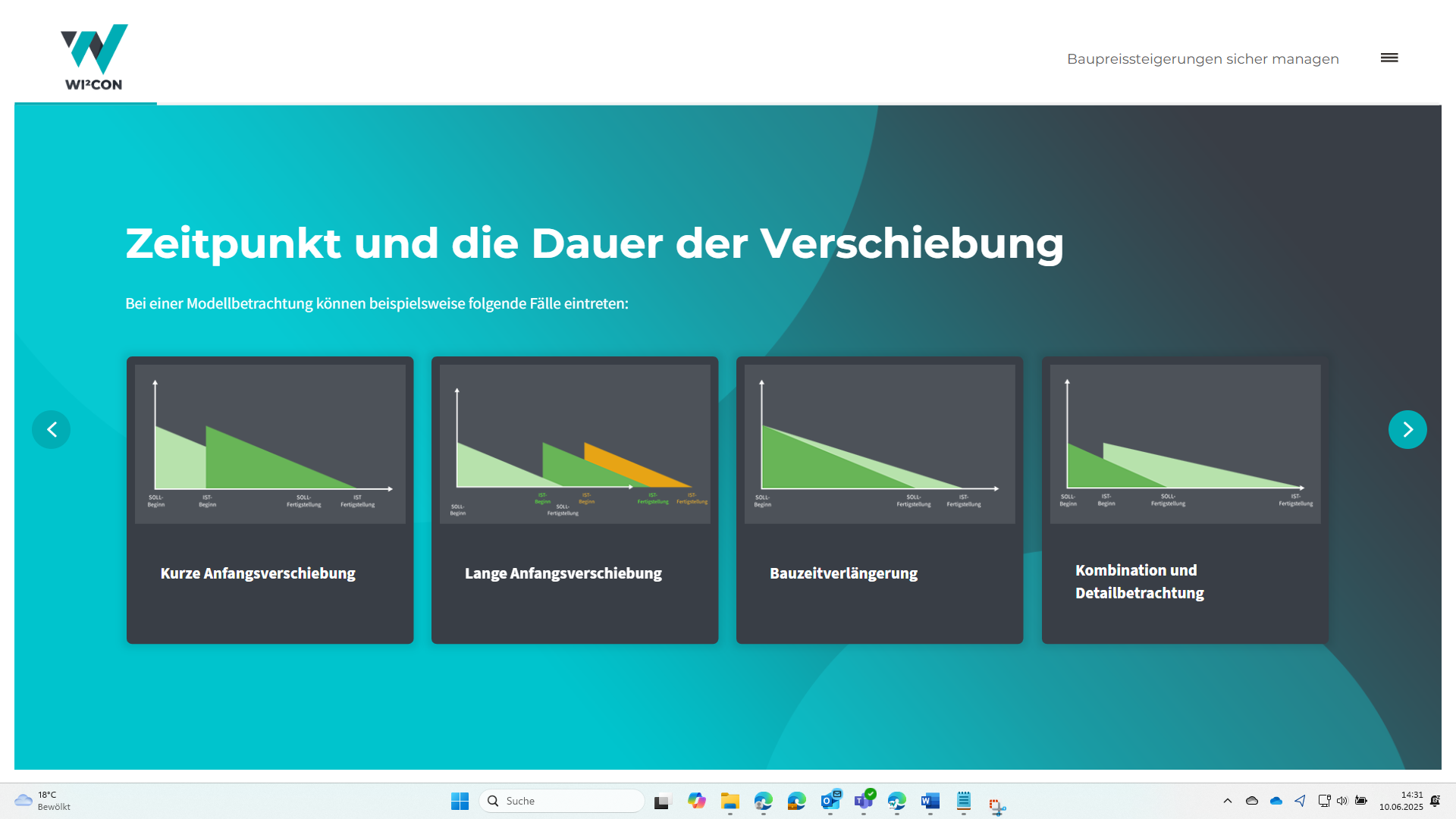This screenshot has height=819, width=1456.
Task: Open File Explorer from taskbar
Action: (730, 801)
